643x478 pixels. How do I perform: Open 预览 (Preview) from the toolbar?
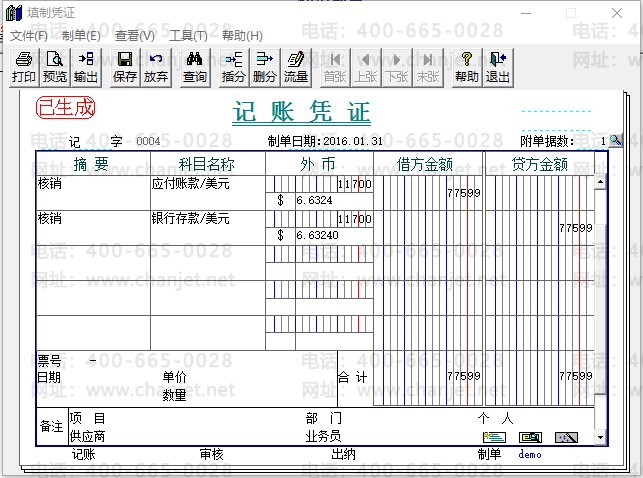(55, 67)
